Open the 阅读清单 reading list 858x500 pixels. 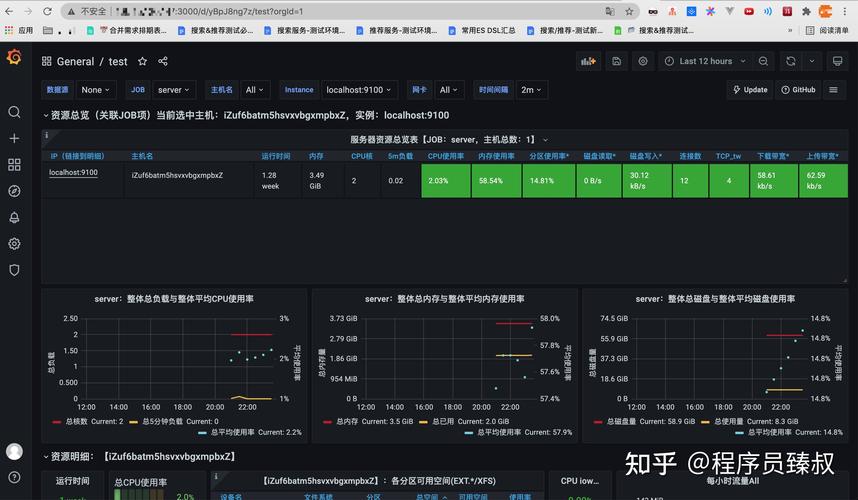[x=827, y=31]
